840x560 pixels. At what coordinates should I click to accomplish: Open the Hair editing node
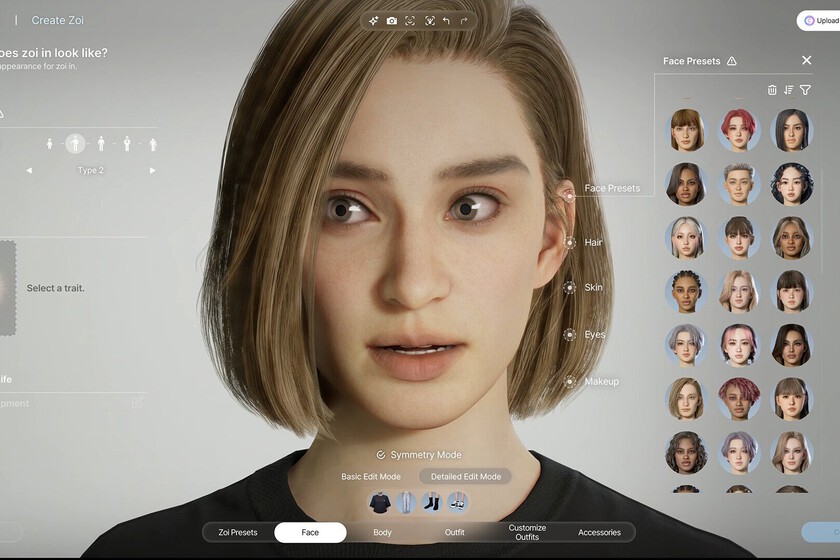[x=570, y=243]
